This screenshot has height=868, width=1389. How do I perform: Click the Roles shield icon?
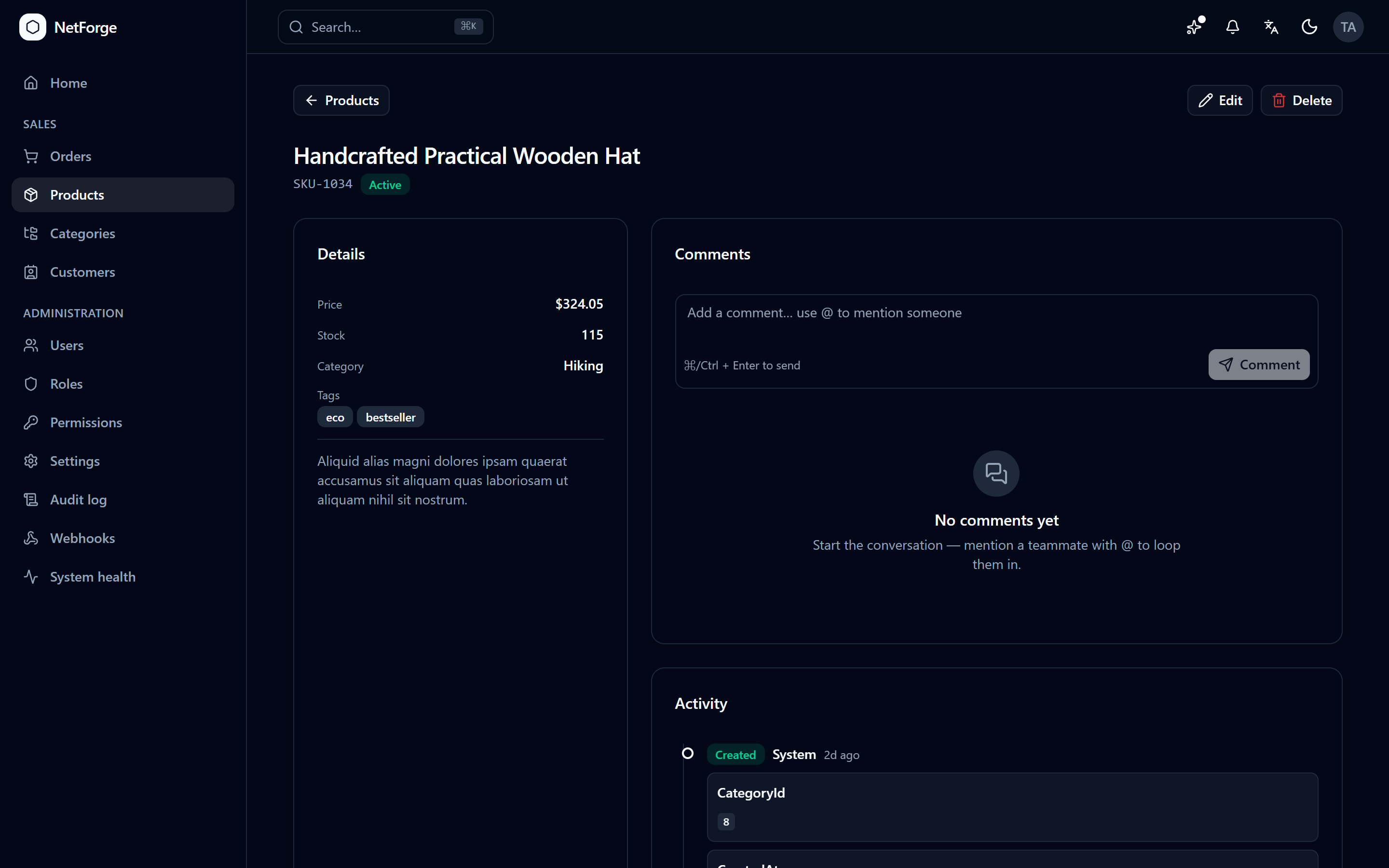[x=31, y=384]
